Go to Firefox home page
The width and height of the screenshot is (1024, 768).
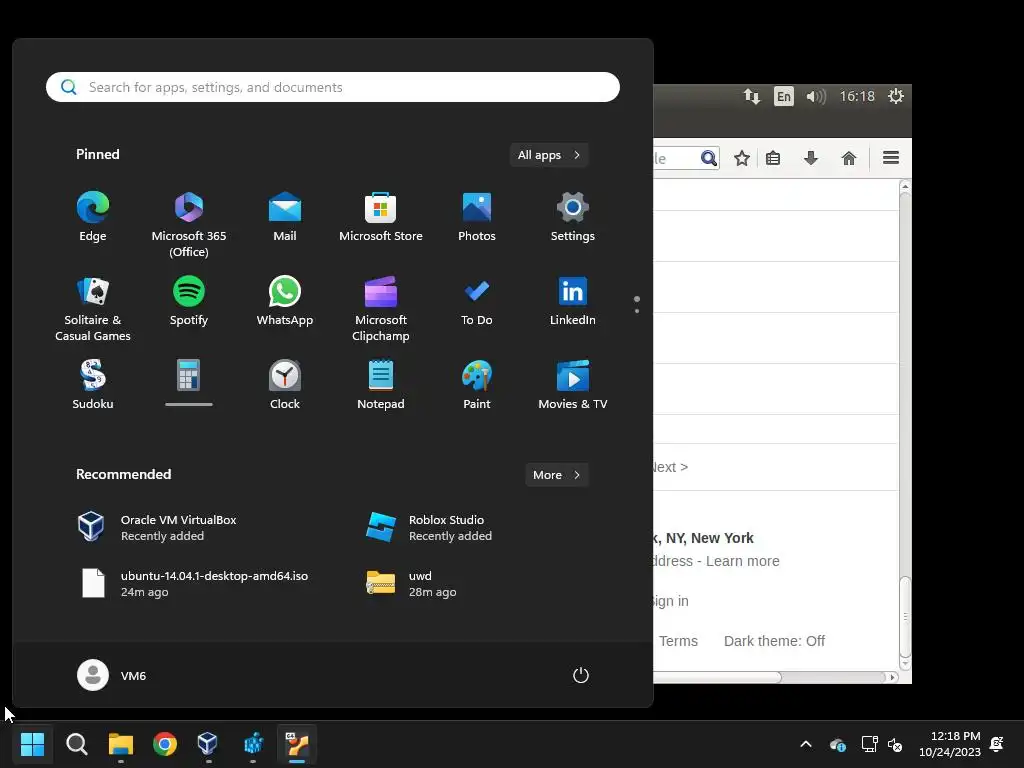849,158
